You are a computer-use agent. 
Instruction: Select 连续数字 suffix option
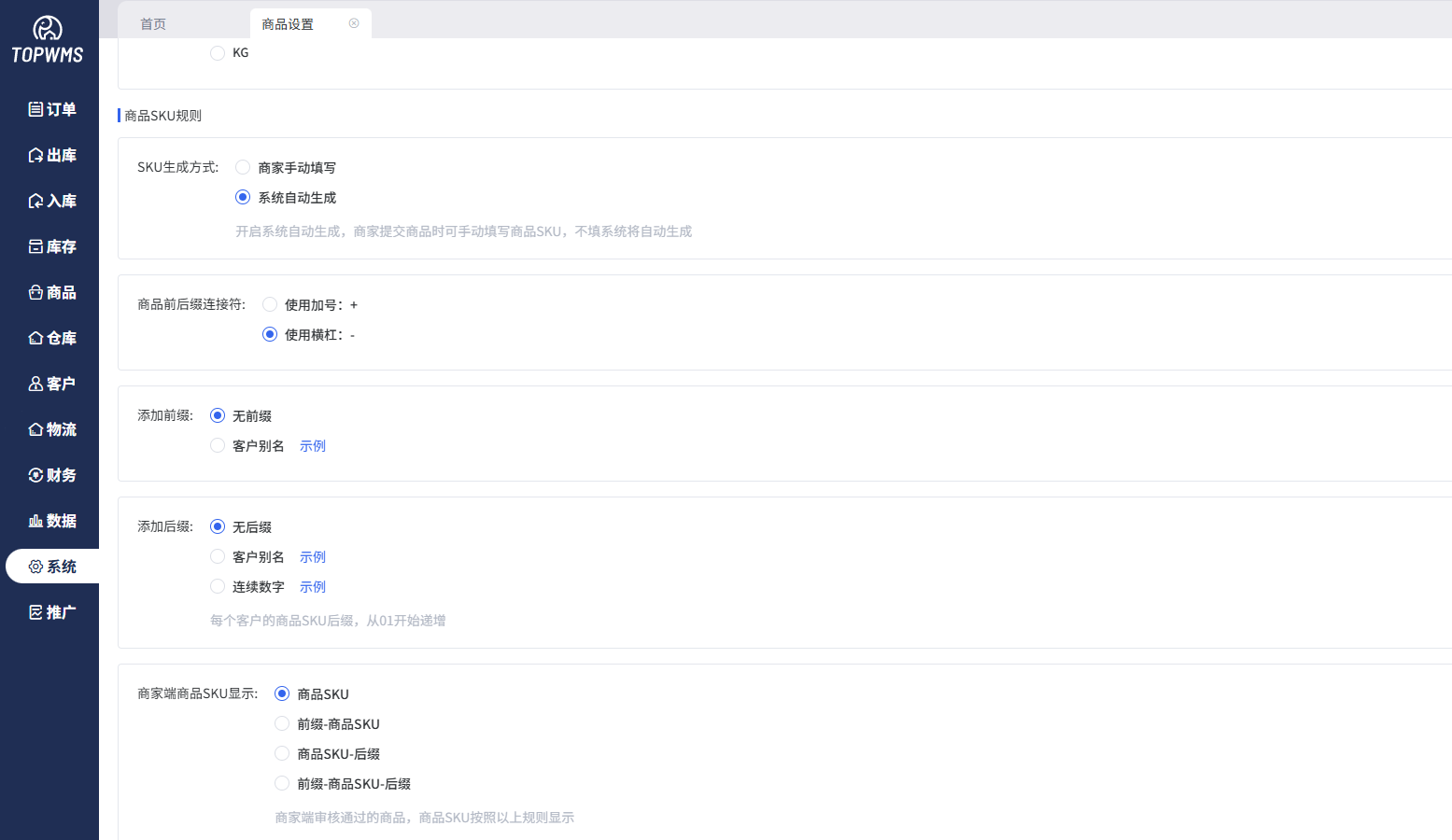click(218, 586)
